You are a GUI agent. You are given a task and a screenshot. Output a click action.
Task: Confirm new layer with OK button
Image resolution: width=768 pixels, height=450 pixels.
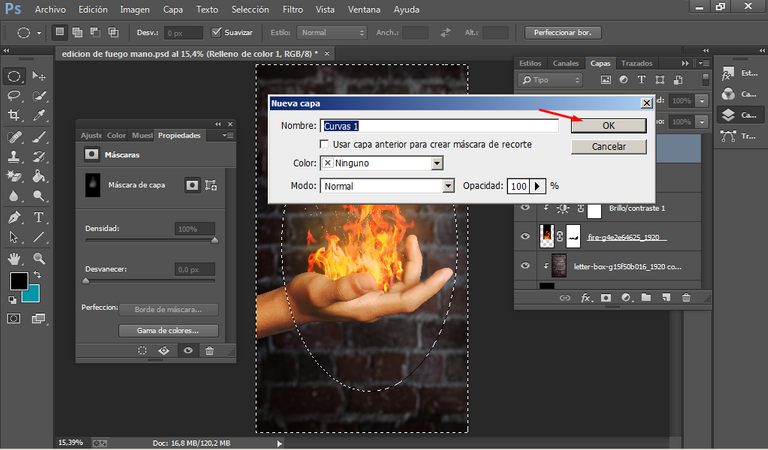(608, 125)
